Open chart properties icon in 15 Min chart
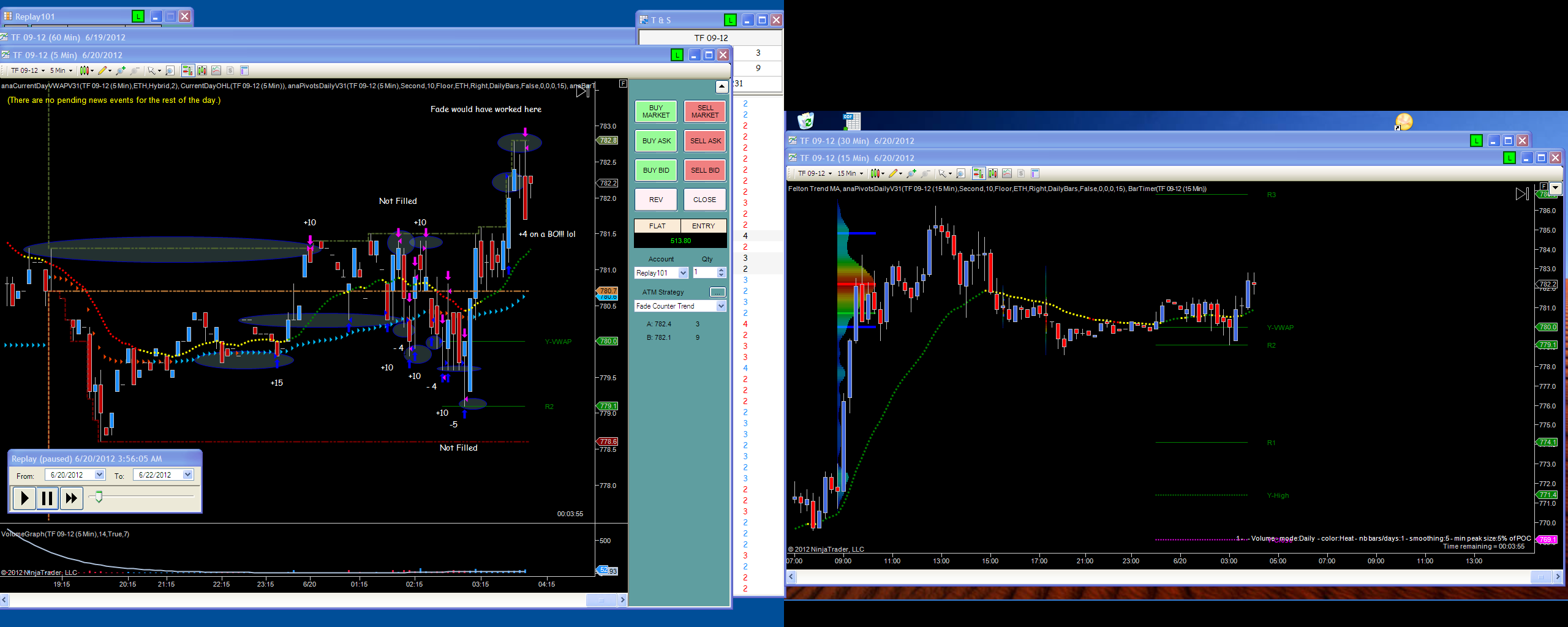Image resolution: width=1568 pixels, height=627 pixels. click(1035, 173)
